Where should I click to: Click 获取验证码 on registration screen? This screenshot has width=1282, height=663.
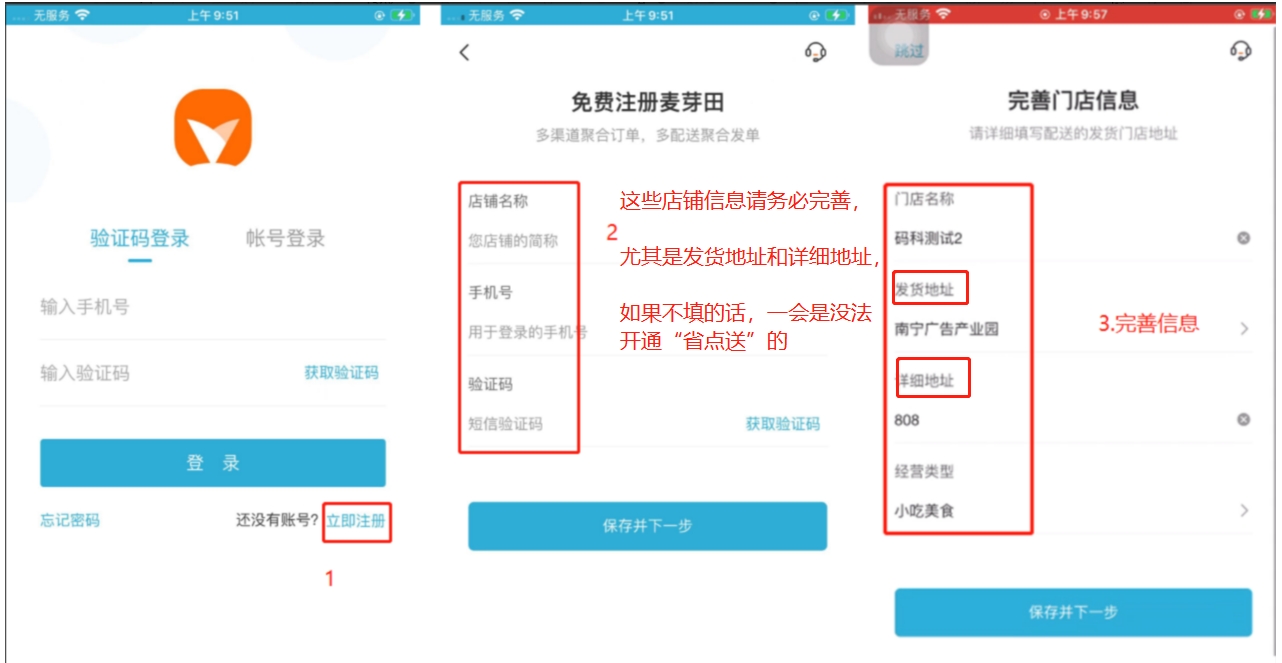point(782,423)
